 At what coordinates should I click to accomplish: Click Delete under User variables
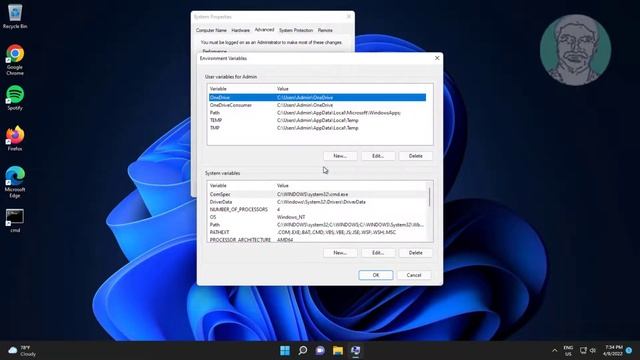(416, 156)
